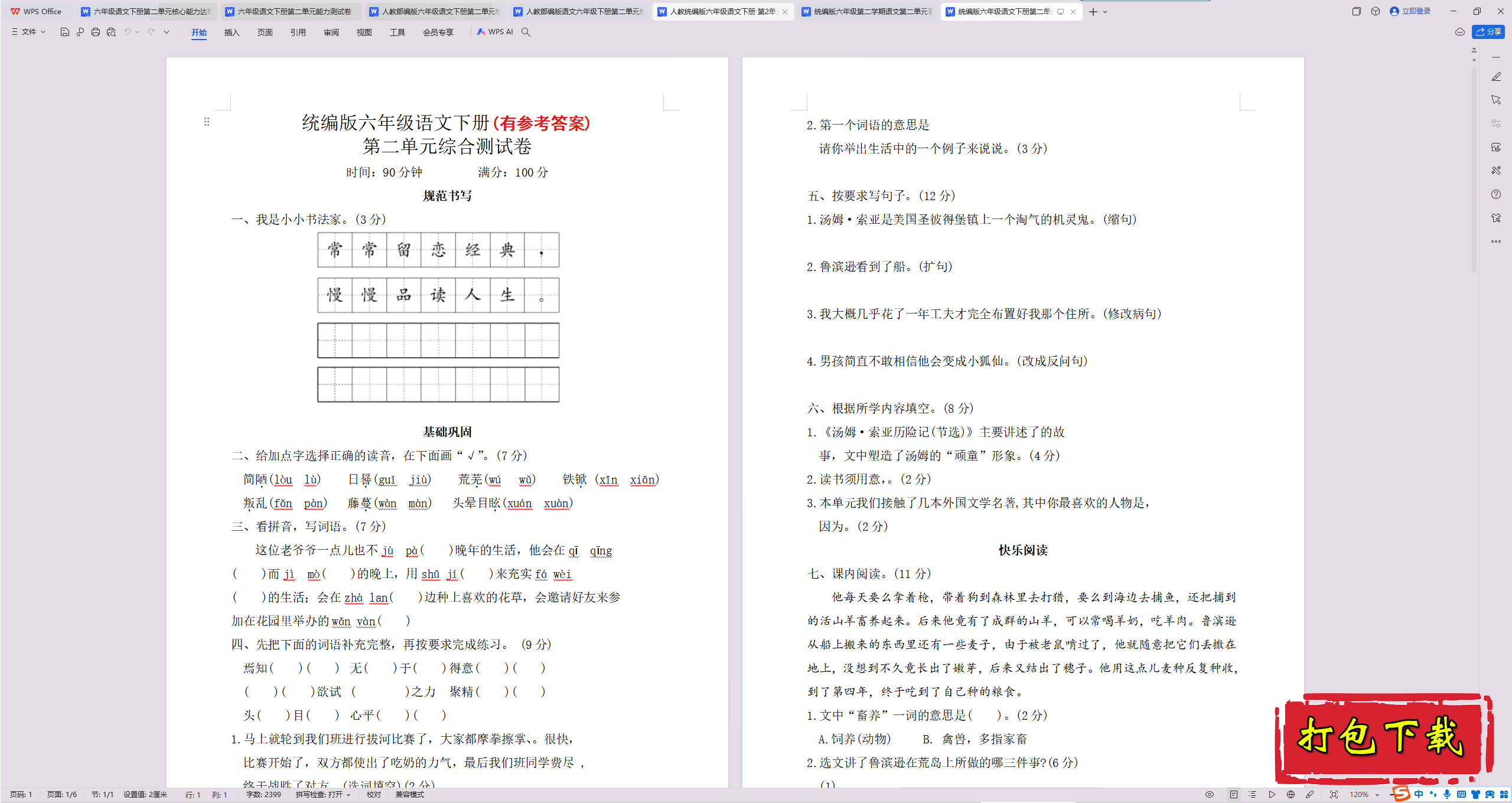Expand quick access toolbar customize chevron
Image resolution: width=1512 pixels, height=803 pixels.
coord(167,32)
